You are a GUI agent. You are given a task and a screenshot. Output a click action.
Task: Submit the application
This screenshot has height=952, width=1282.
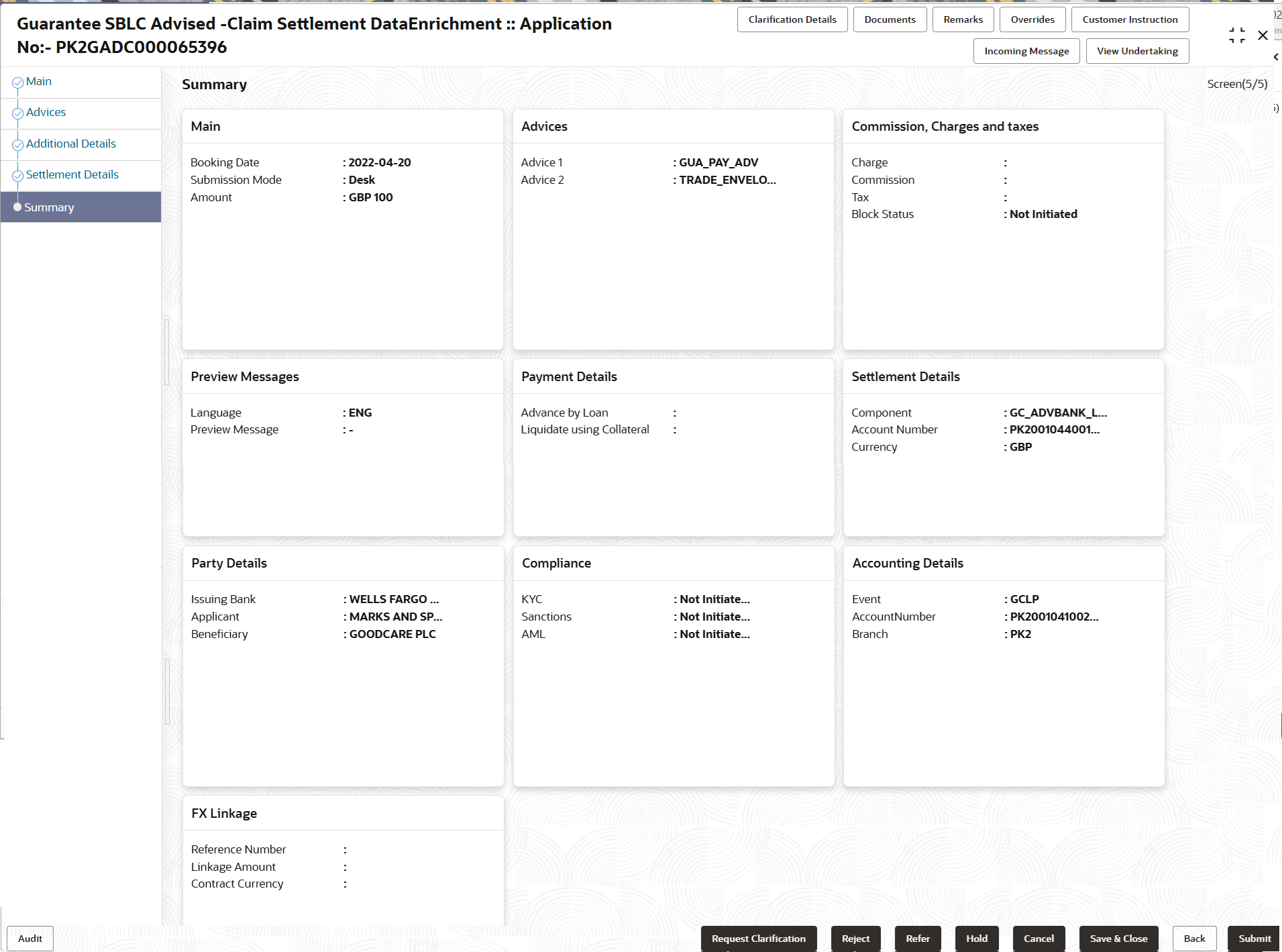pos(1254,939)
